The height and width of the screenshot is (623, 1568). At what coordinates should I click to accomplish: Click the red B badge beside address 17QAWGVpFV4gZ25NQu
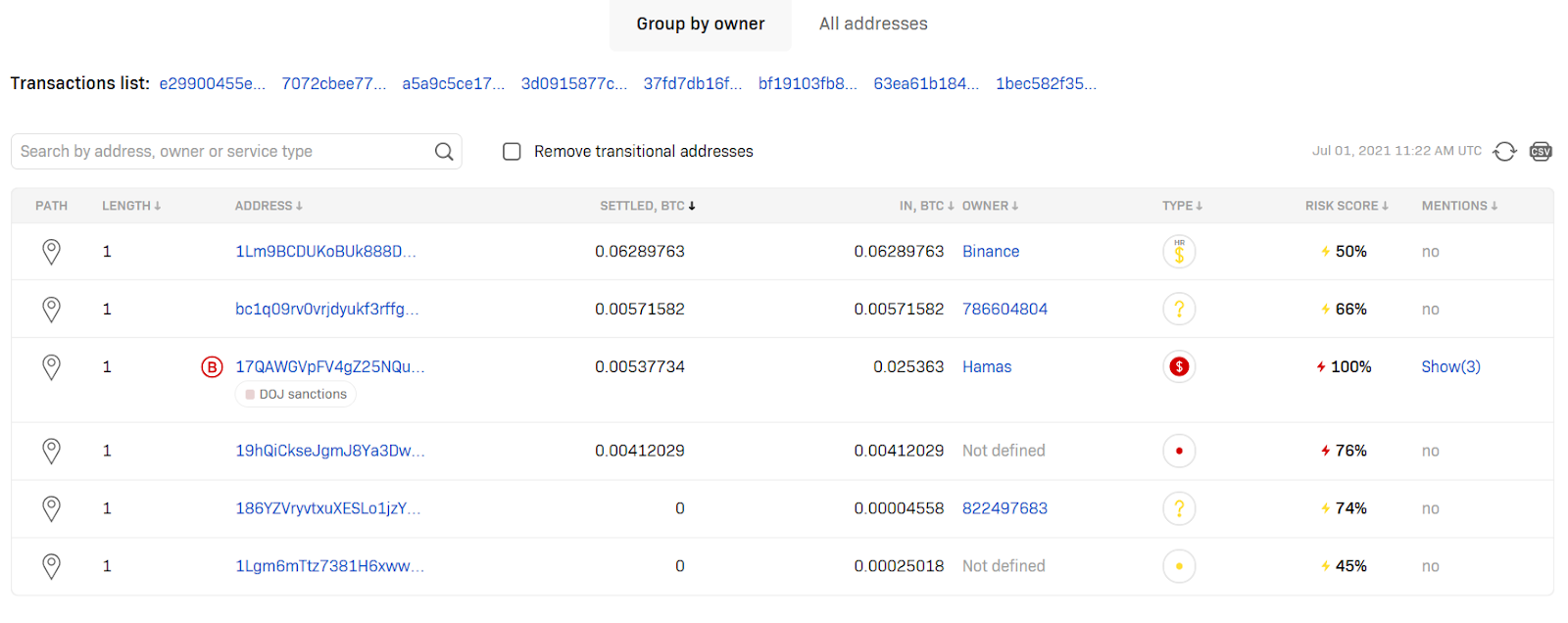[212, 367]
